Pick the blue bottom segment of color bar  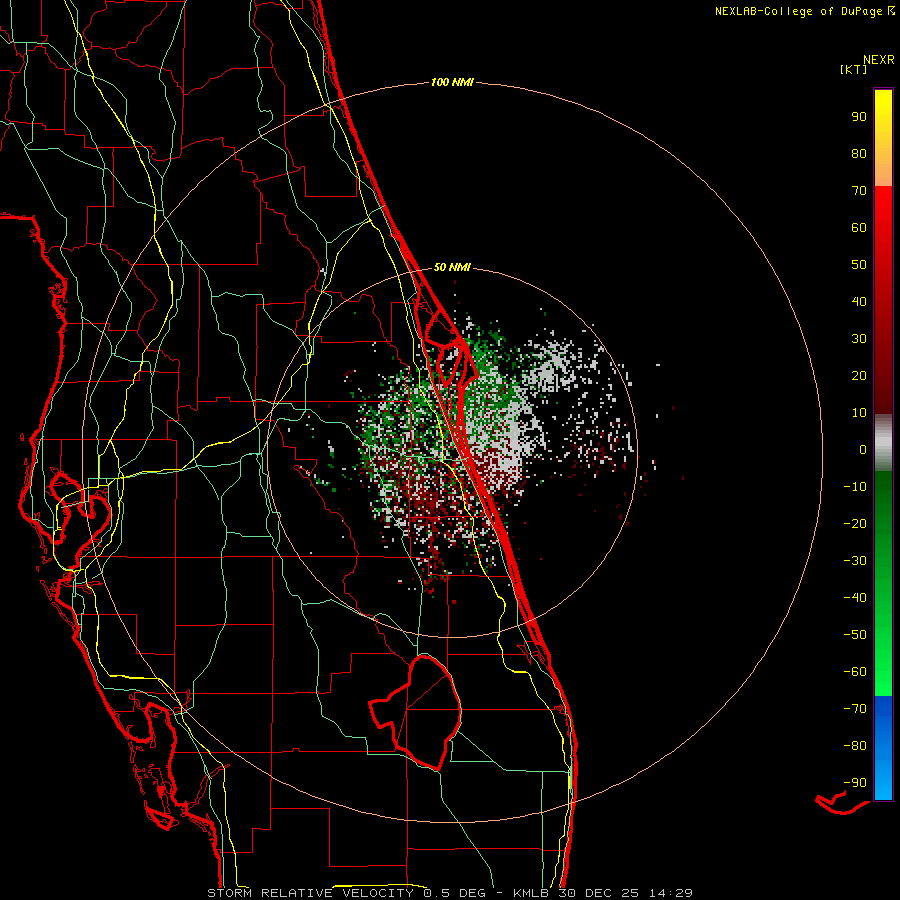pos(883,748)
